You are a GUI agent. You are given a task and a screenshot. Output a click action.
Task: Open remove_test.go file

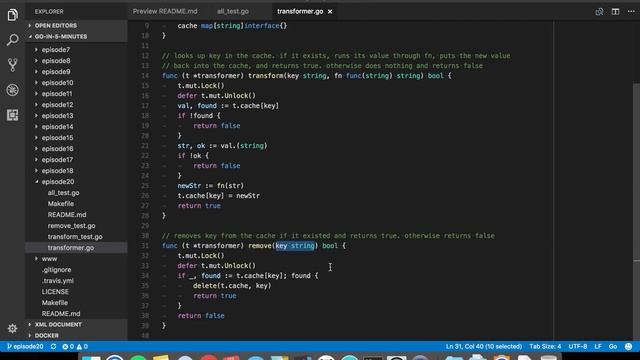tap(76, 226)
